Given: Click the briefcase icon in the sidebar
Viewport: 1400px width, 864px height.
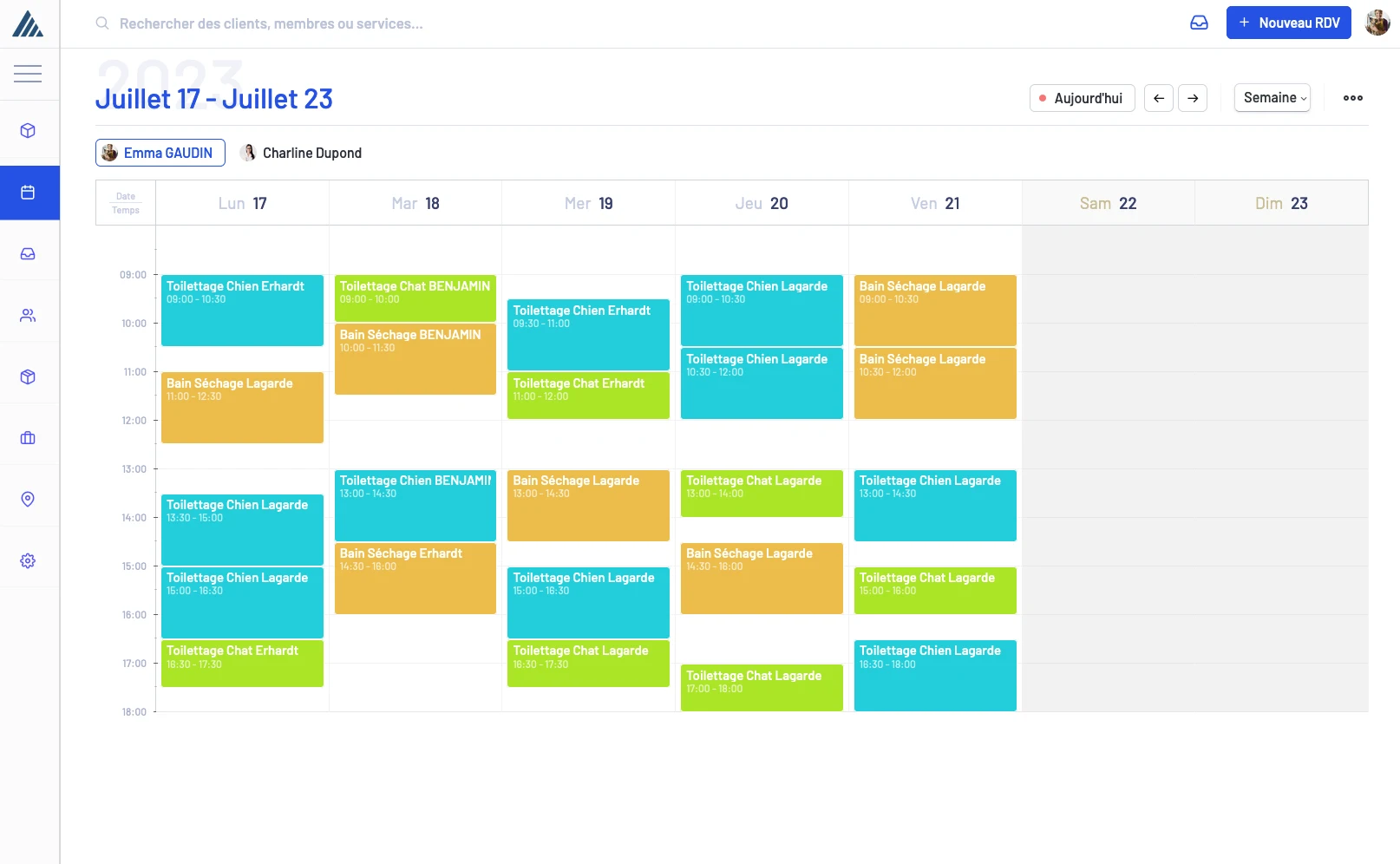Looking at the screenshot, I should [x=28, y=437].
